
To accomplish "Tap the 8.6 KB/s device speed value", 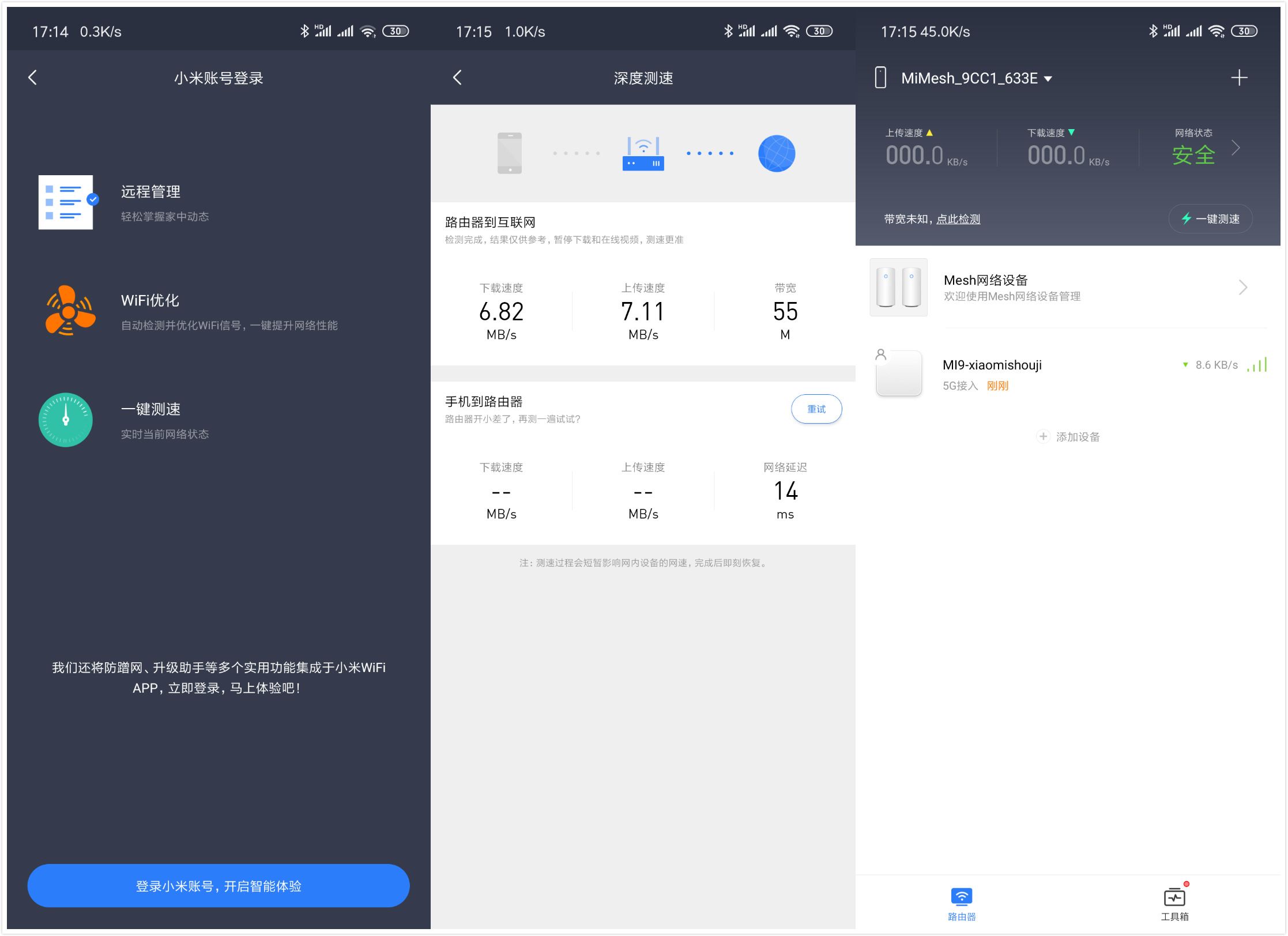I will click(1217, 365).
